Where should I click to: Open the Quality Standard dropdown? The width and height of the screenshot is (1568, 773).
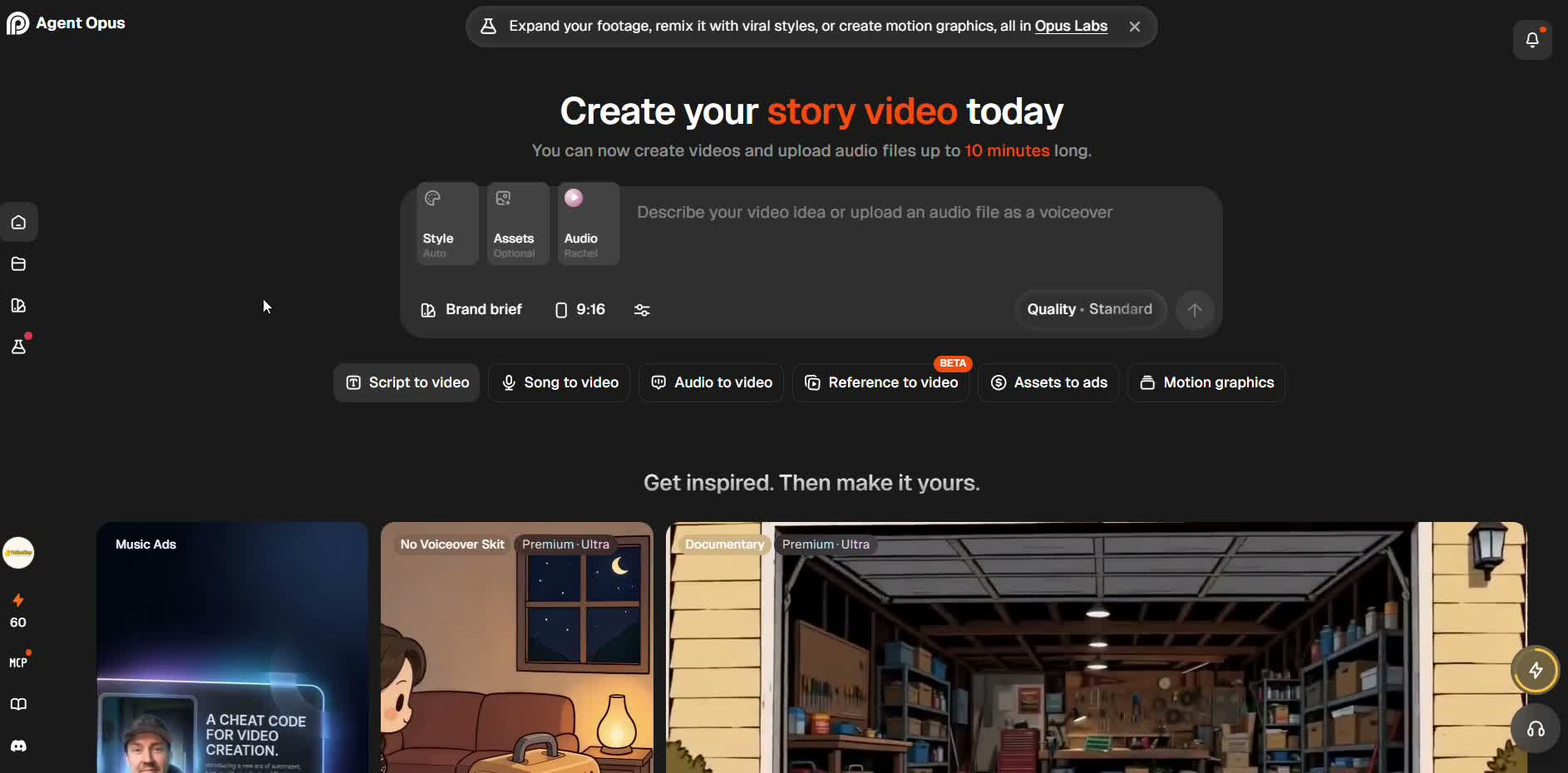[x=1089, y=310]
